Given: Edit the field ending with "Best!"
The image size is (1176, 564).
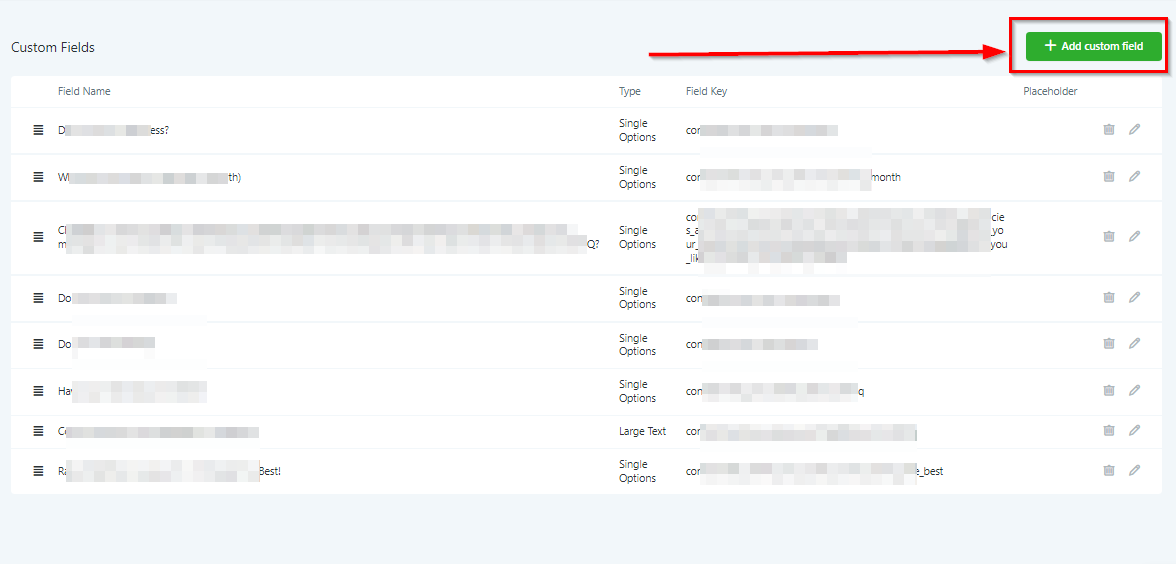Looking at the screenshot, I should (x=1134, y=471).
